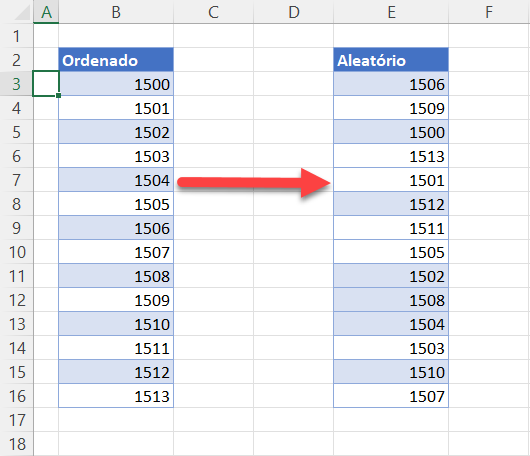
Task: Click the fill handle of cell A3
Action: click(x=58, y=96)
